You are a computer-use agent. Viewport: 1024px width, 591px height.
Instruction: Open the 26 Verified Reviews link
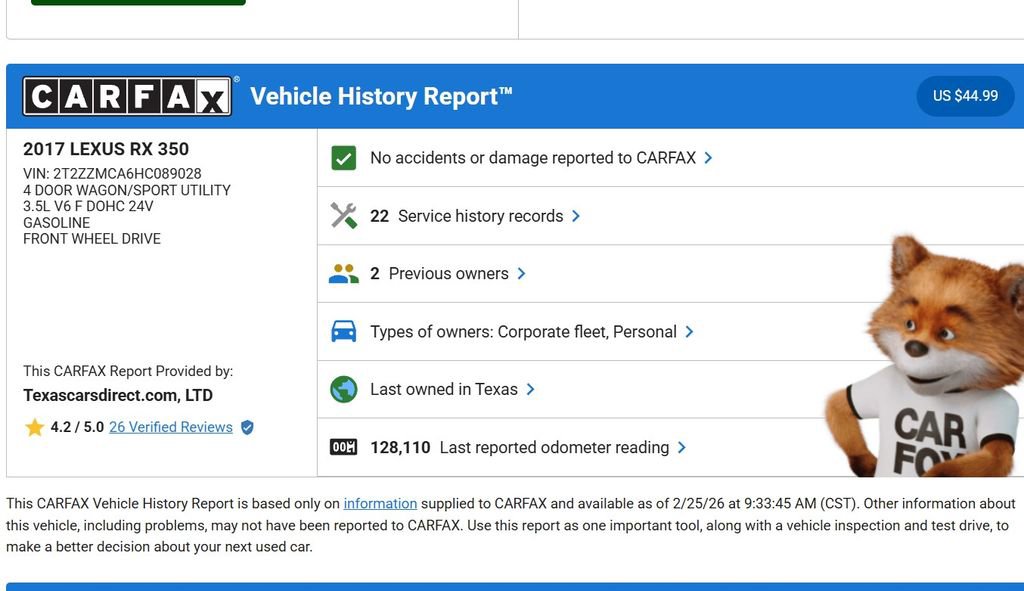click(171, 427)
